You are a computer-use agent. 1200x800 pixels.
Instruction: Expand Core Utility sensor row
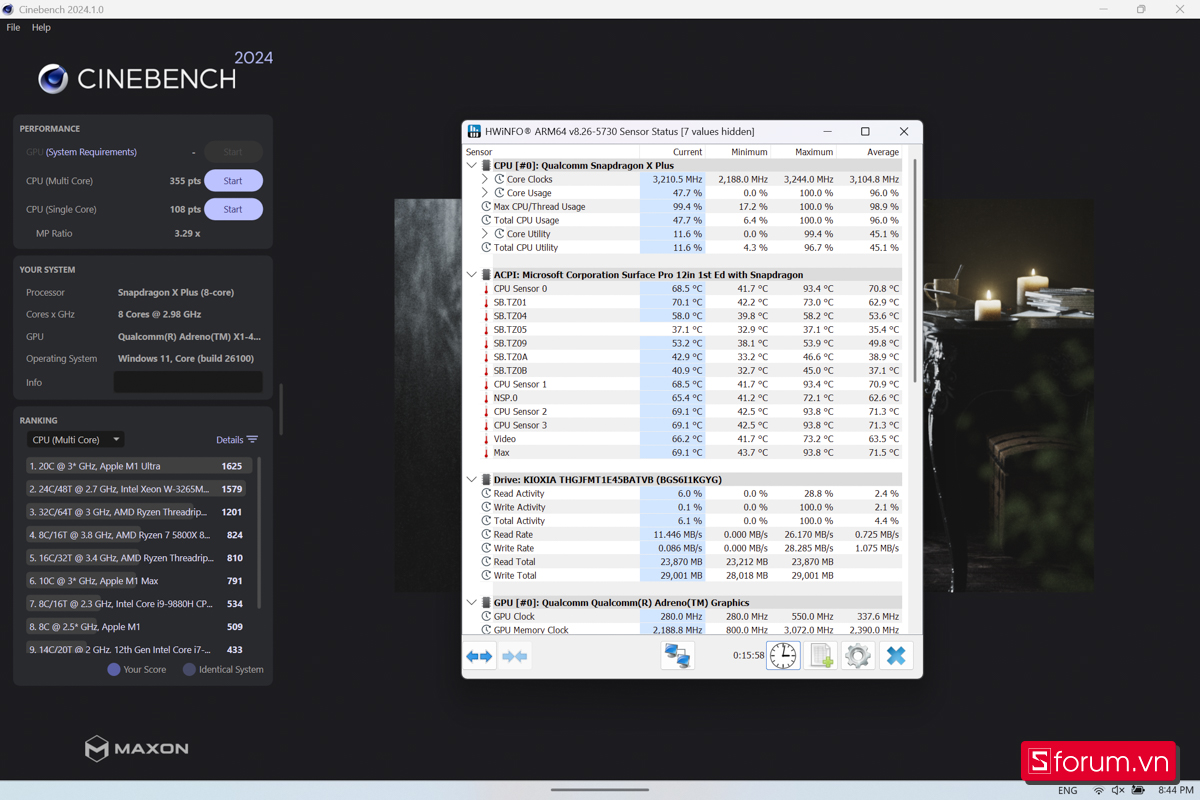[486, 234]
